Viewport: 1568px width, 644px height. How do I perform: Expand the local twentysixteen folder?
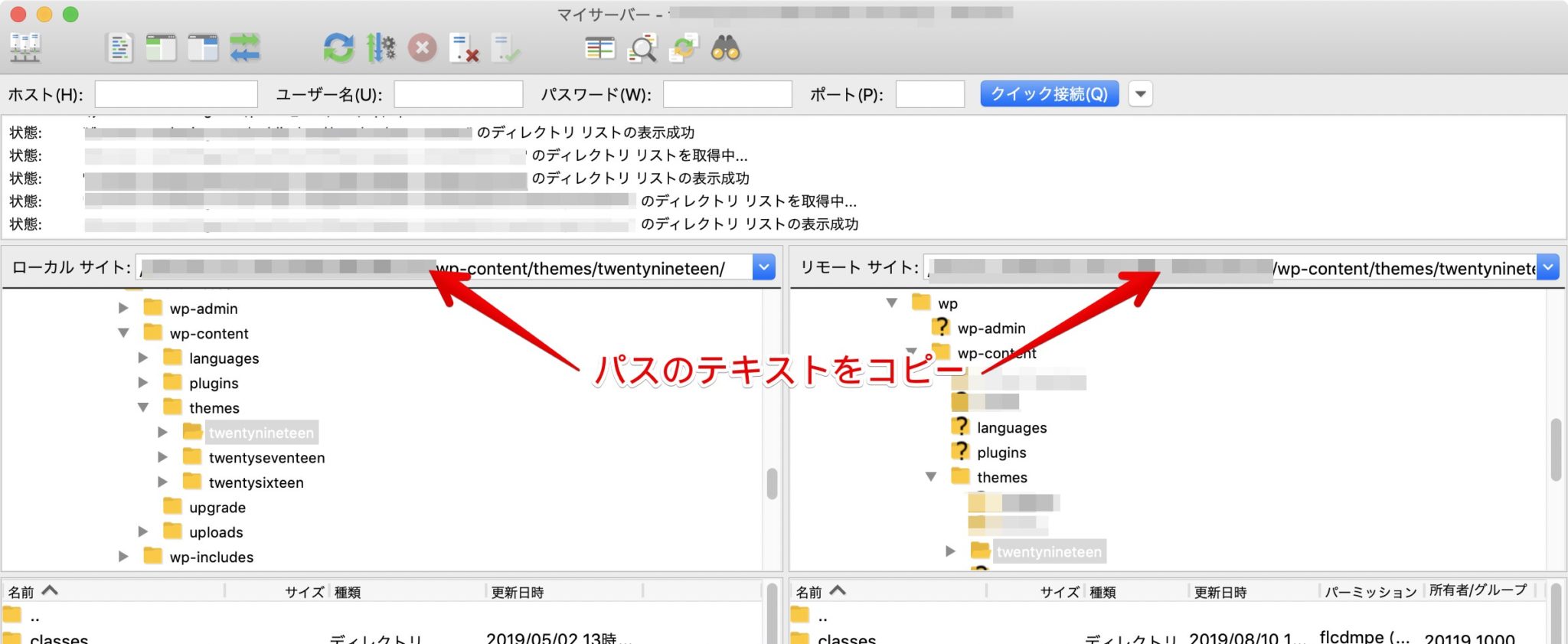tap(162, 482)
